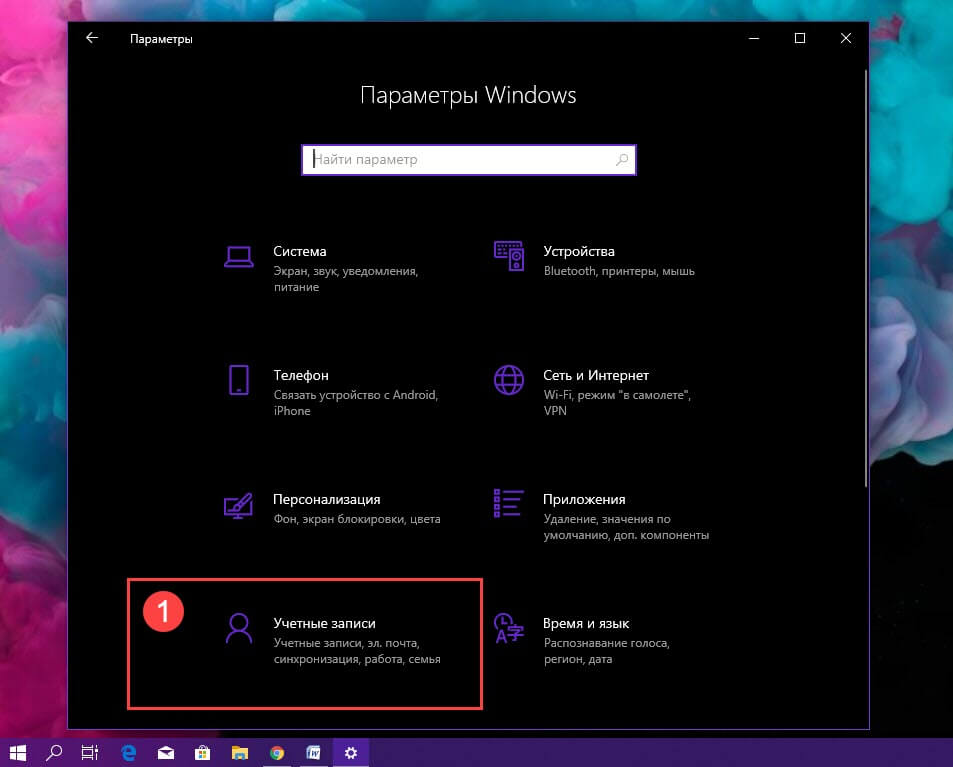Open Task View on the taskbar
Screen dimensions: 953x767
coord(89,753)
